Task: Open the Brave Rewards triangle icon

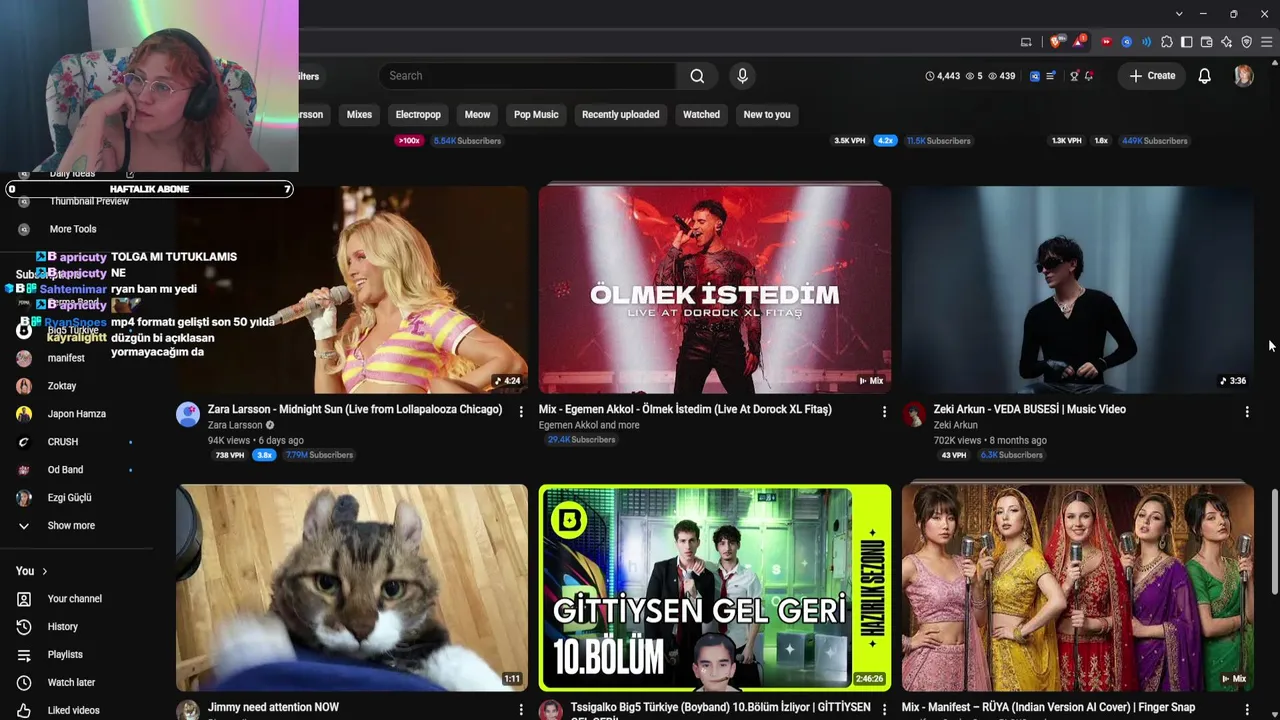Action: point(1079,42)
